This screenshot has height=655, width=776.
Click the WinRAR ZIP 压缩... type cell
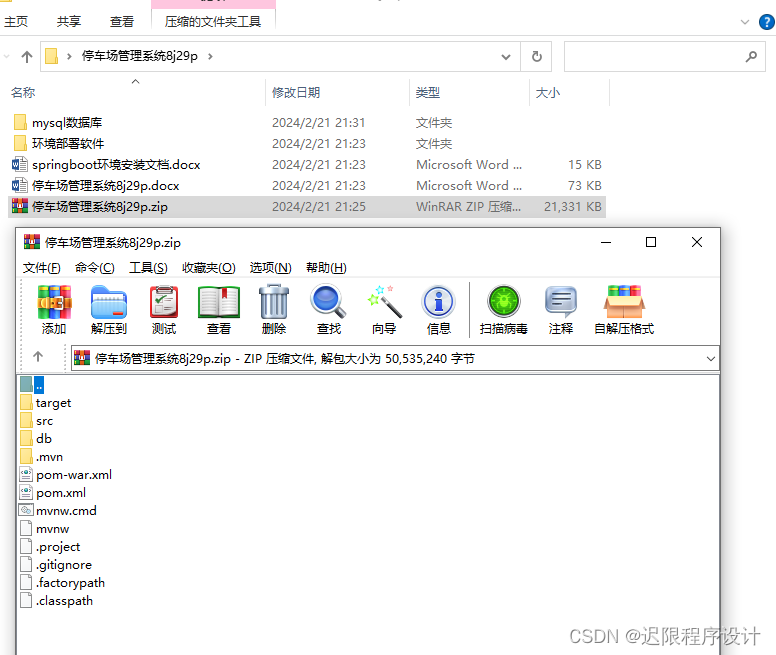468,207
